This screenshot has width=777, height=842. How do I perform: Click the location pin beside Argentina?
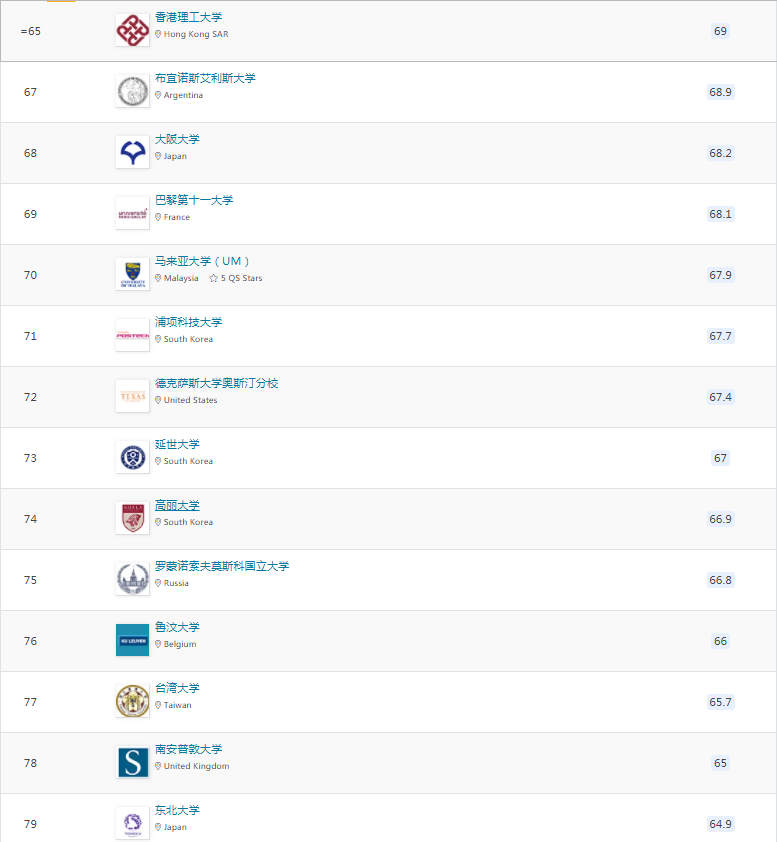pyautogui.click(x=158, y=95)
